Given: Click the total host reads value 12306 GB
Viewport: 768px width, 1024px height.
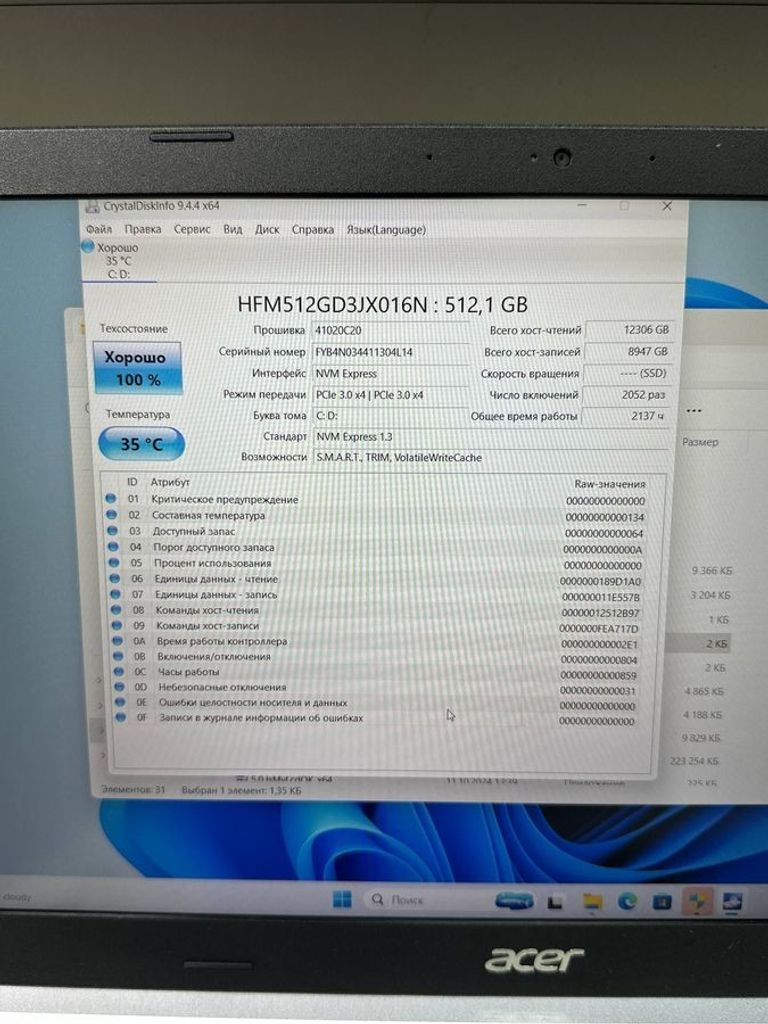Looking at the screenshot, I should click(x=628, y=330).
